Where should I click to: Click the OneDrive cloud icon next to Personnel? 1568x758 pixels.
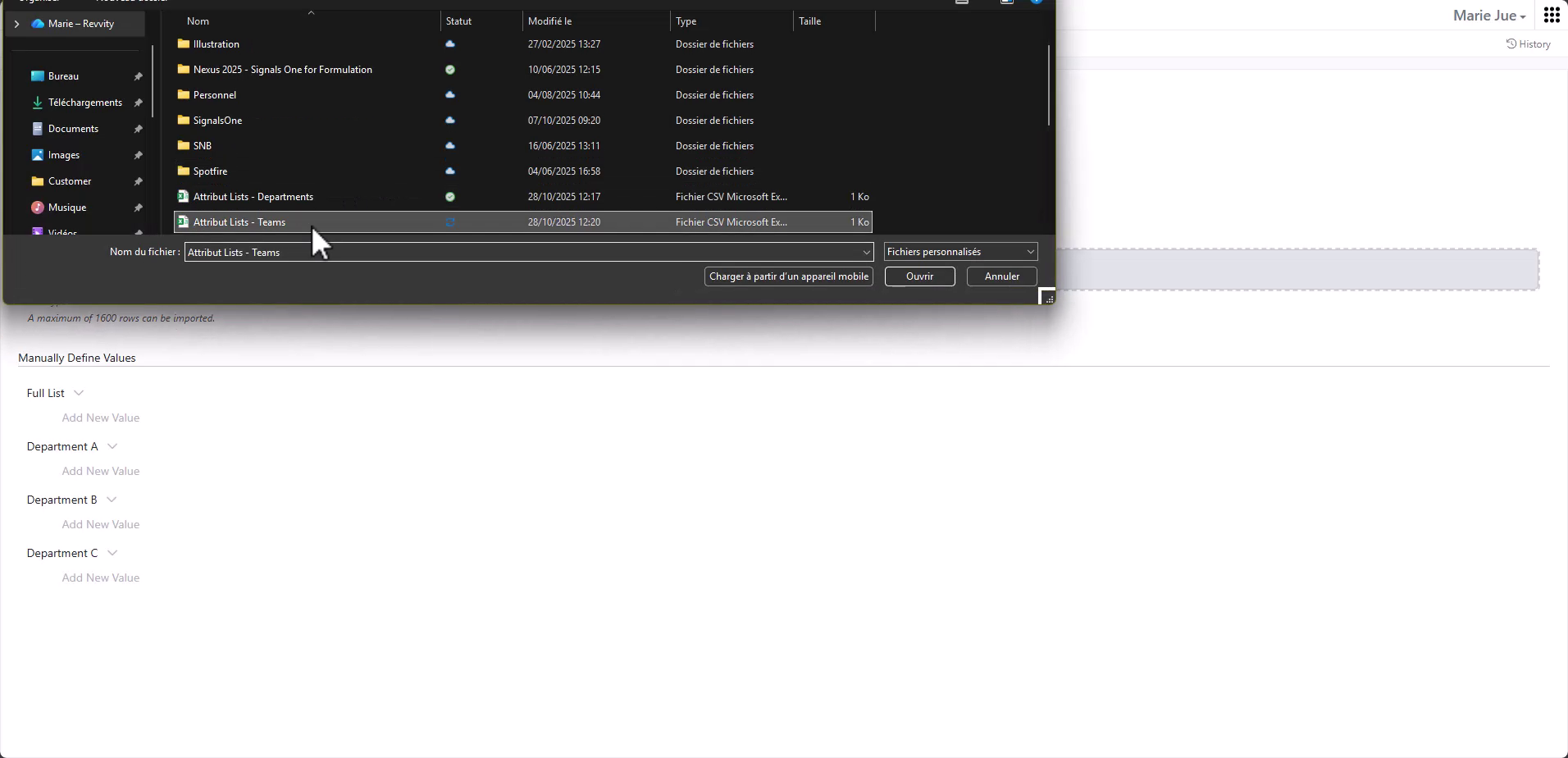(449, 95)
